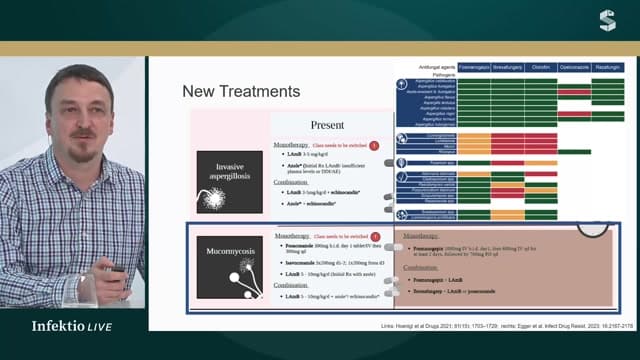Click the citation text below the slide

(507, 326)
